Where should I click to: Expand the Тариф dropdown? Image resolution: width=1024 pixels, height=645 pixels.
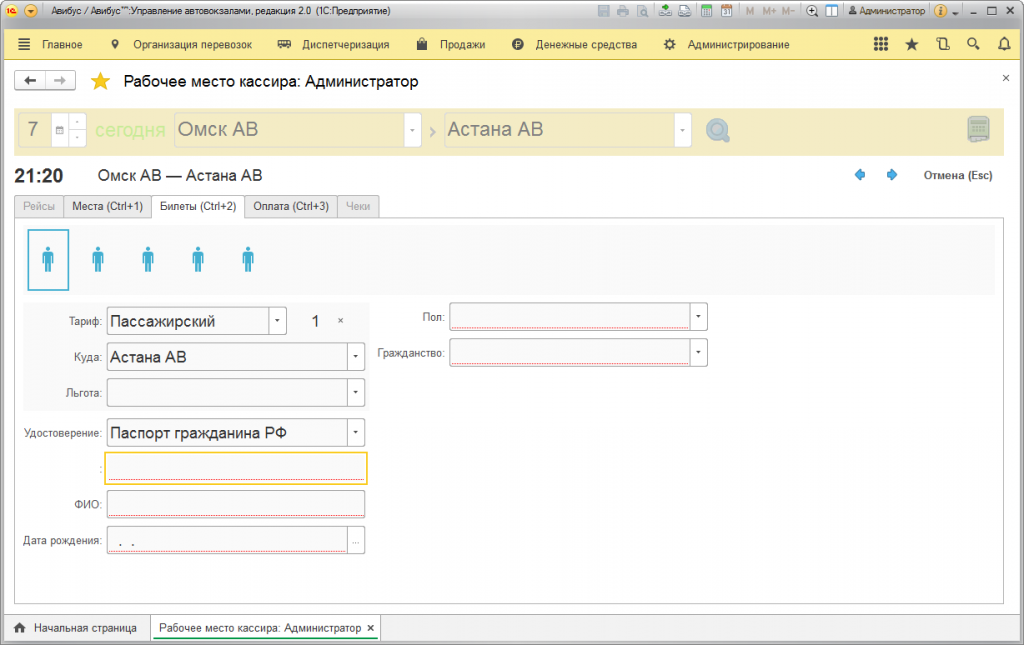pyautogui.click(x=277, y=321)
